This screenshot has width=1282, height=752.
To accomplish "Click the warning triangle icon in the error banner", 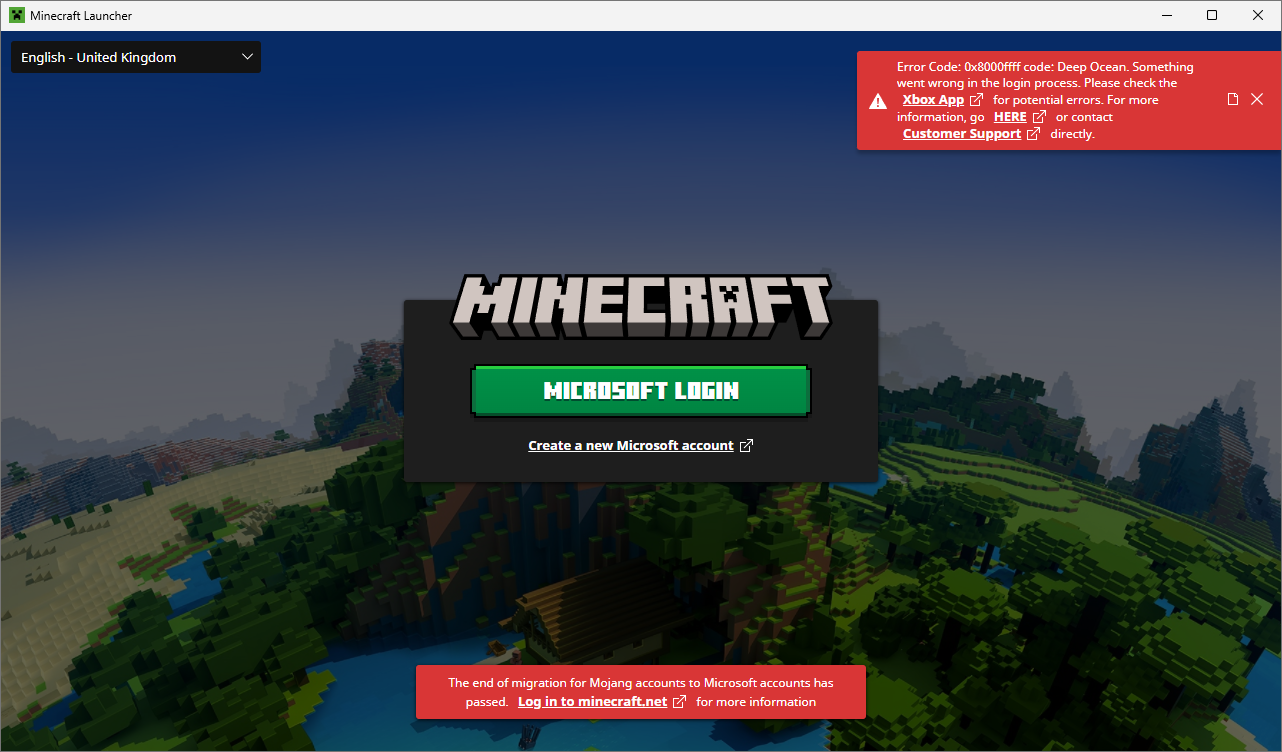I will (x=877, y=100).
